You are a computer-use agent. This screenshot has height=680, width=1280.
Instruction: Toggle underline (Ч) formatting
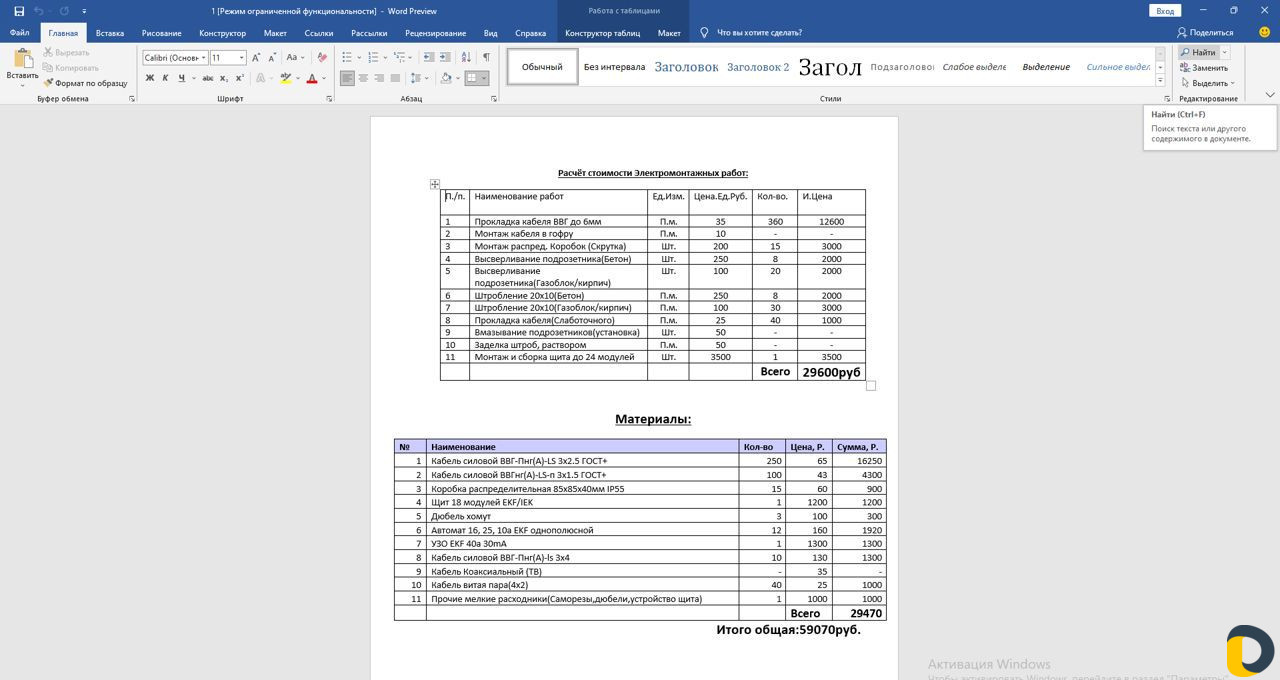click(181, 78)
